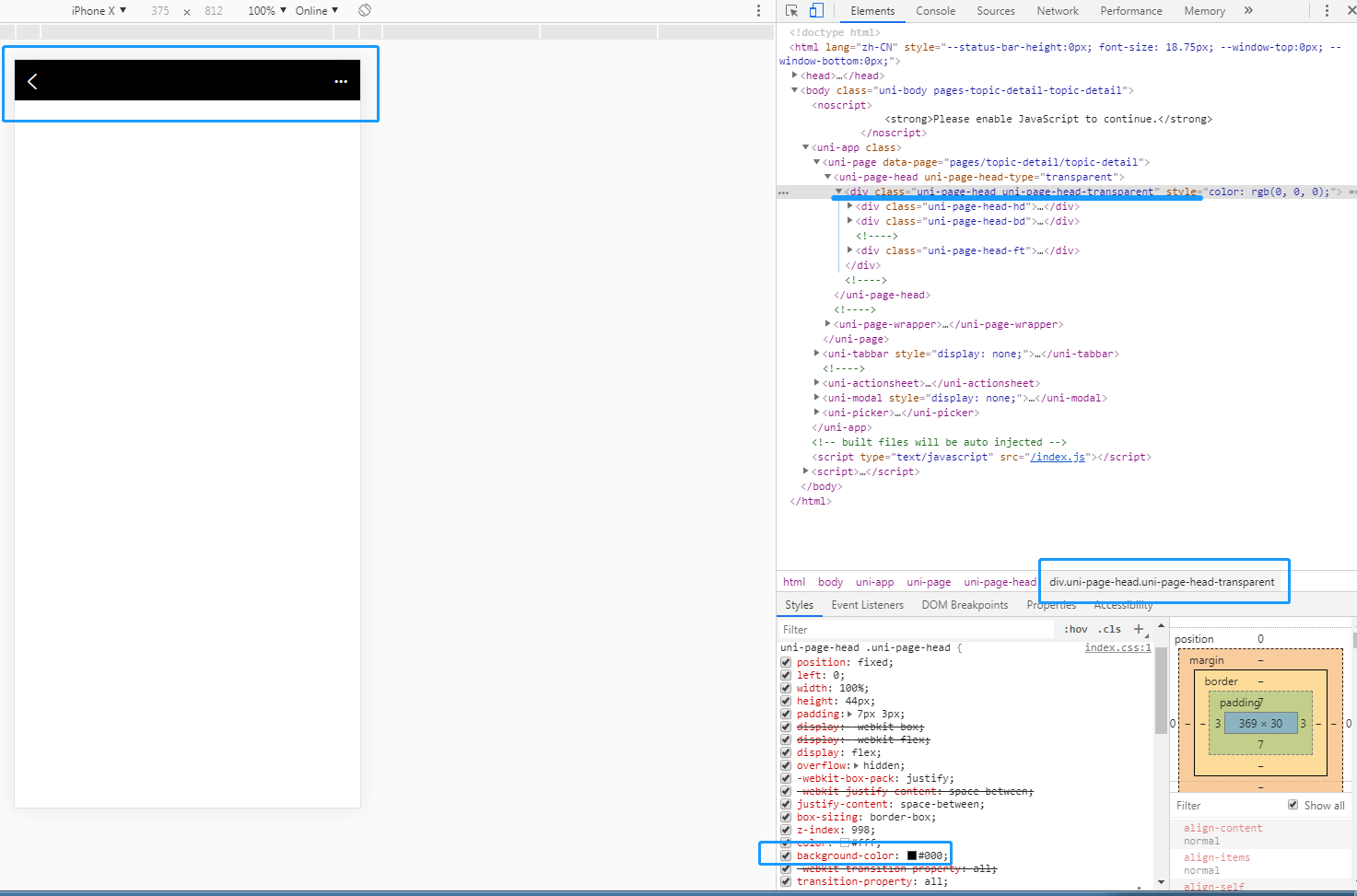Edit the viewport height 812 field
Screen dimensions: 1357x896
pos(214,10)
